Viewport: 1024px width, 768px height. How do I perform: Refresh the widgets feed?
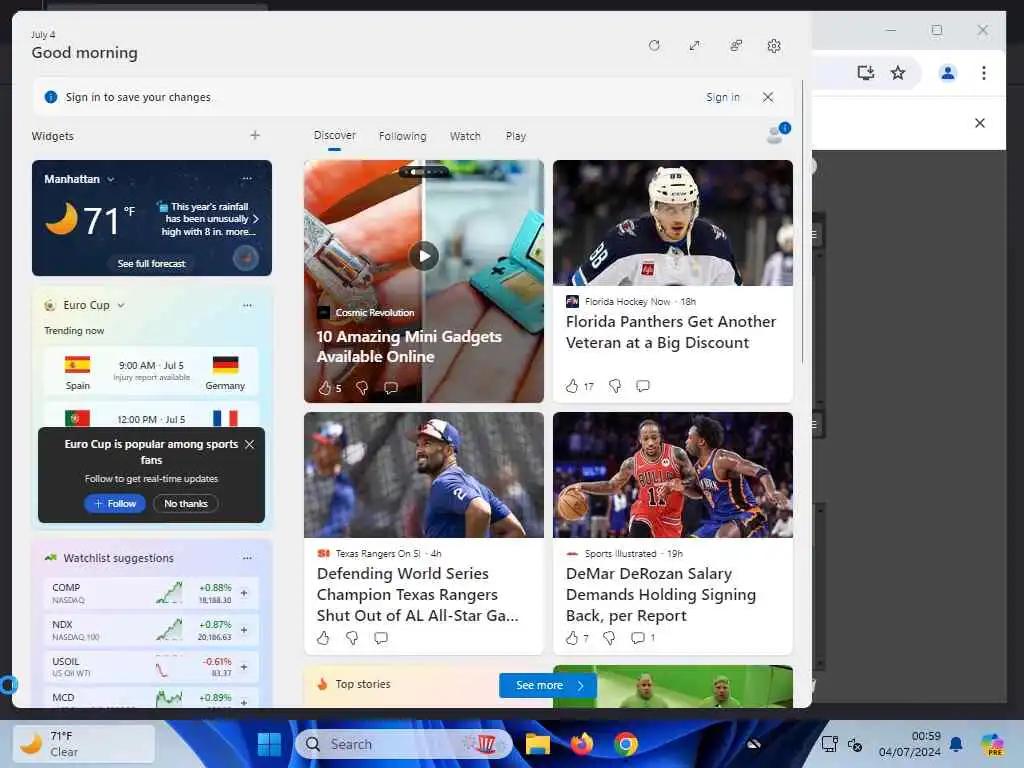654,45
